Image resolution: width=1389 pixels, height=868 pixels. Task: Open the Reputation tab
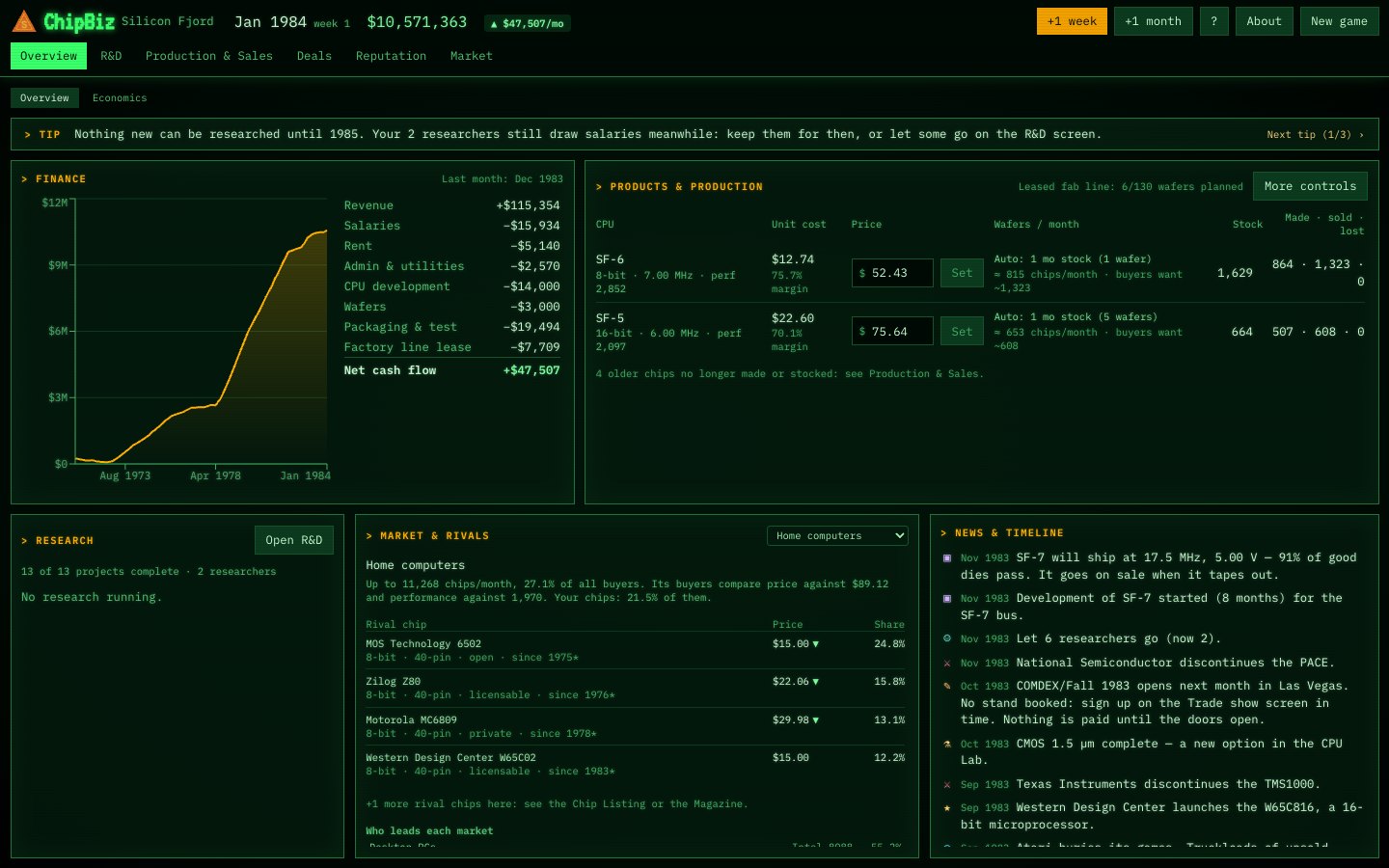(x=391, y=56)
